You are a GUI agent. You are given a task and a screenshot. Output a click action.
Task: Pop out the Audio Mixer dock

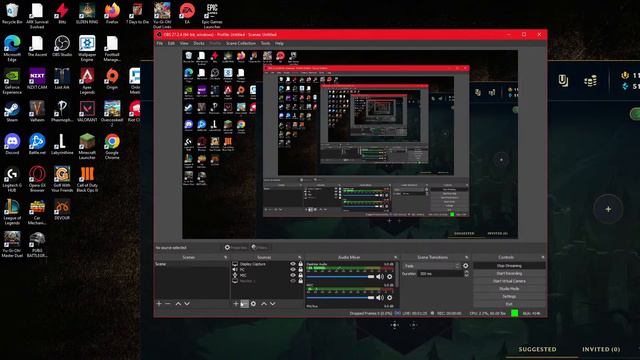396,258
